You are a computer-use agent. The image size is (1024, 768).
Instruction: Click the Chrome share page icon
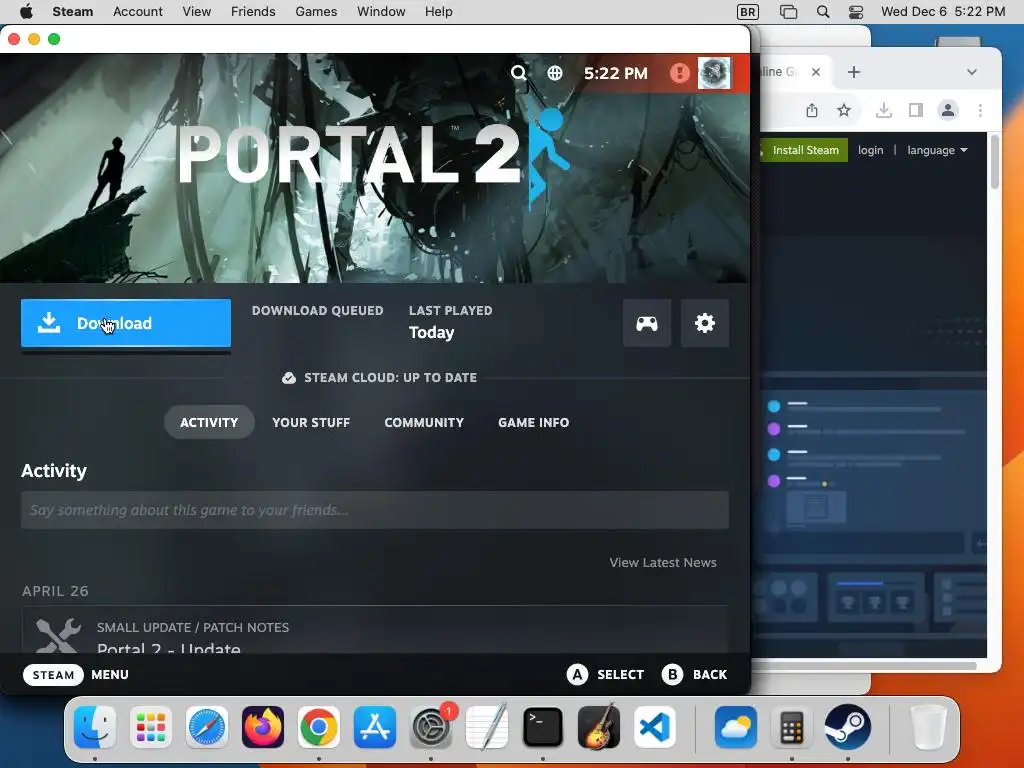(812, 110)
